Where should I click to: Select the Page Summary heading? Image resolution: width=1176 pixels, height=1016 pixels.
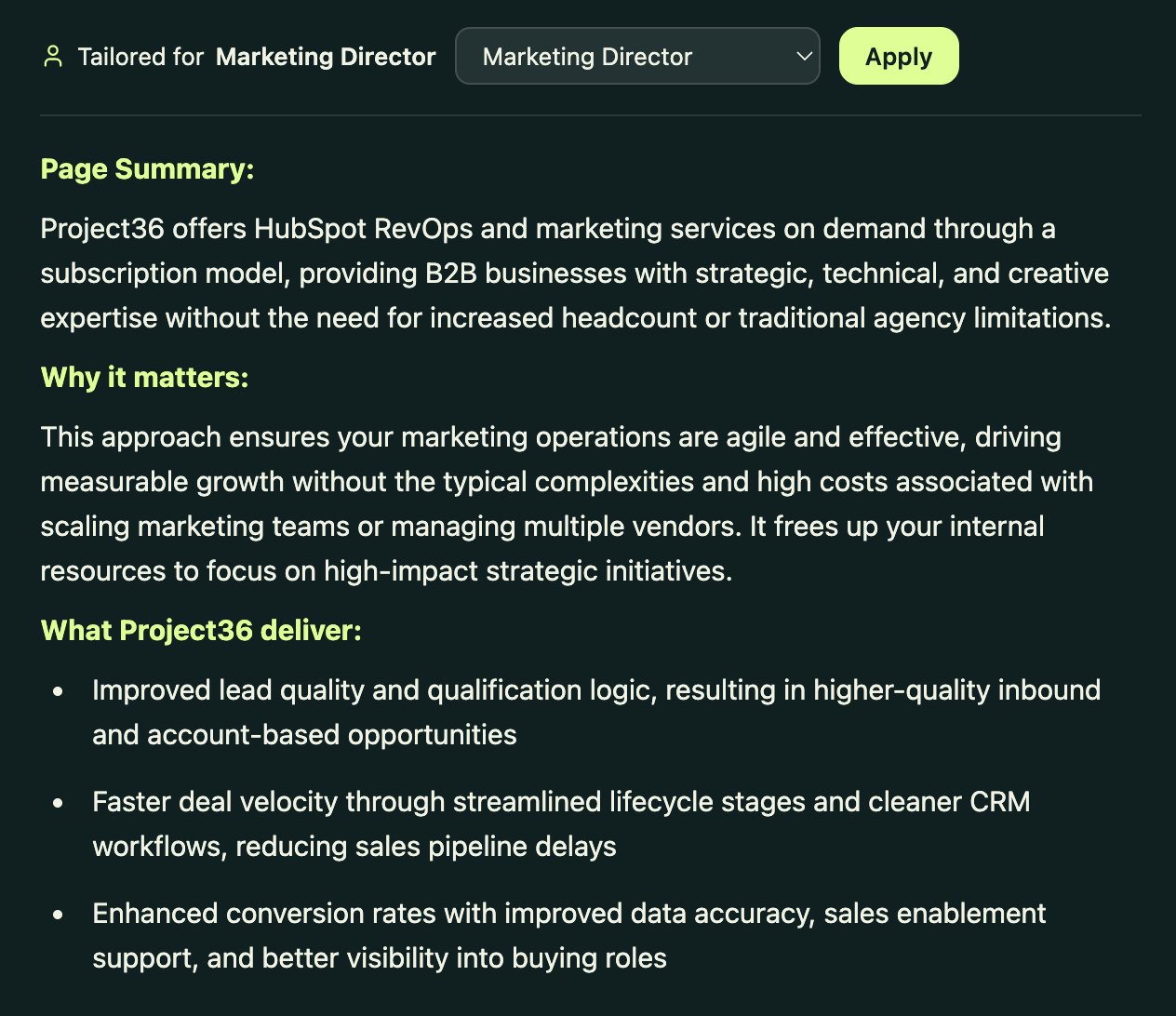pyautogui.click(x=147, y=169)
